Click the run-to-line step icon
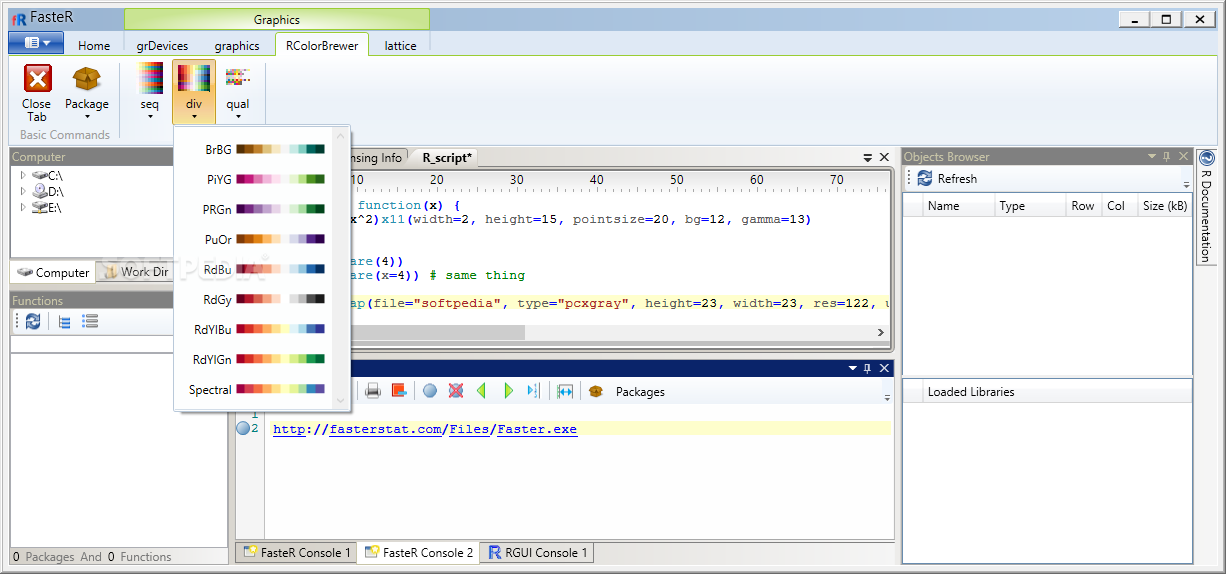 click(533, 391)
